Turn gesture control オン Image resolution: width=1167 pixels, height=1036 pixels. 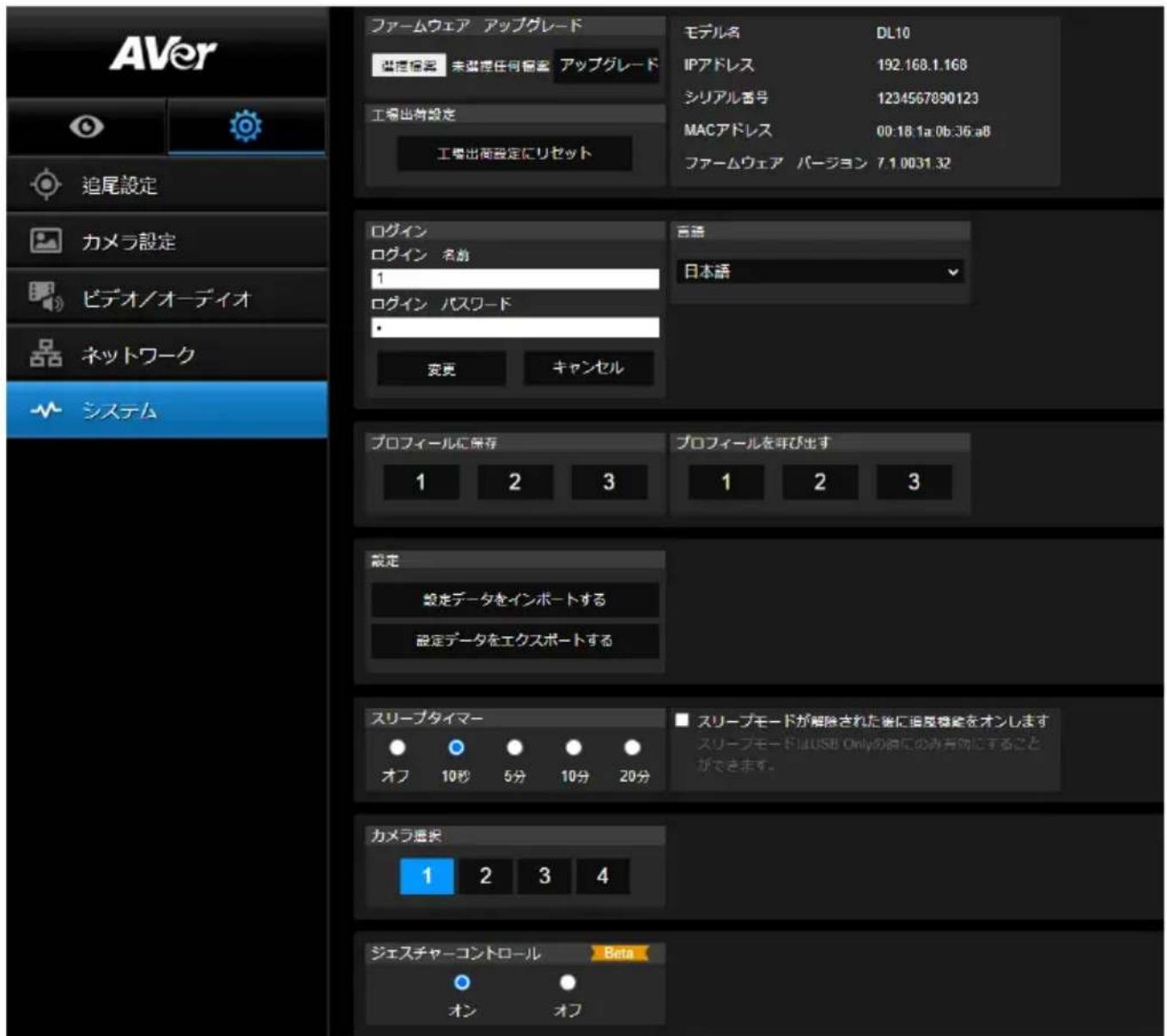(462, 982)
